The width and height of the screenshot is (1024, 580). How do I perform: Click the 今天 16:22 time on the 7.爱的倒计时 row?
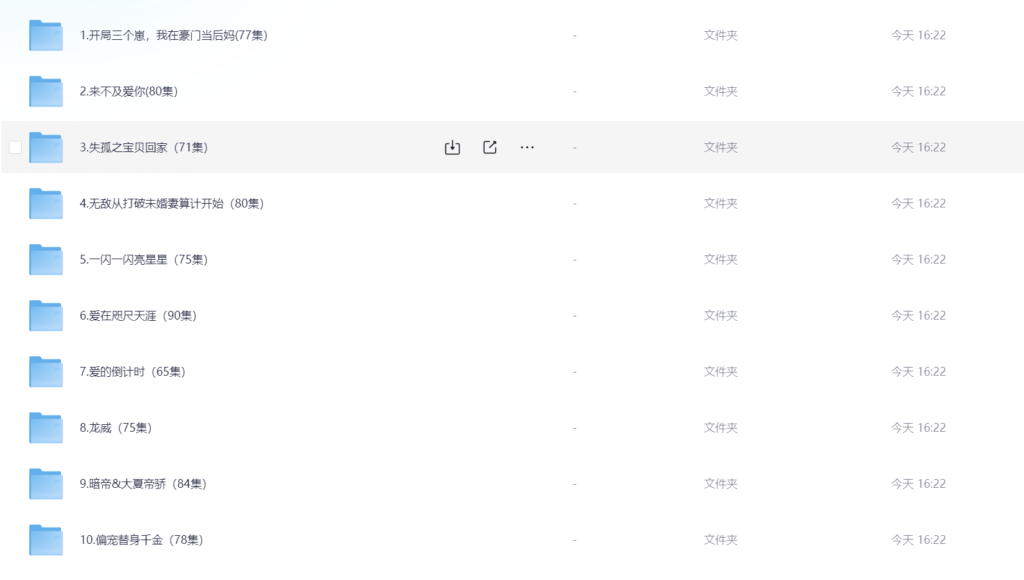pyautogui.click(x=918, y=371)
